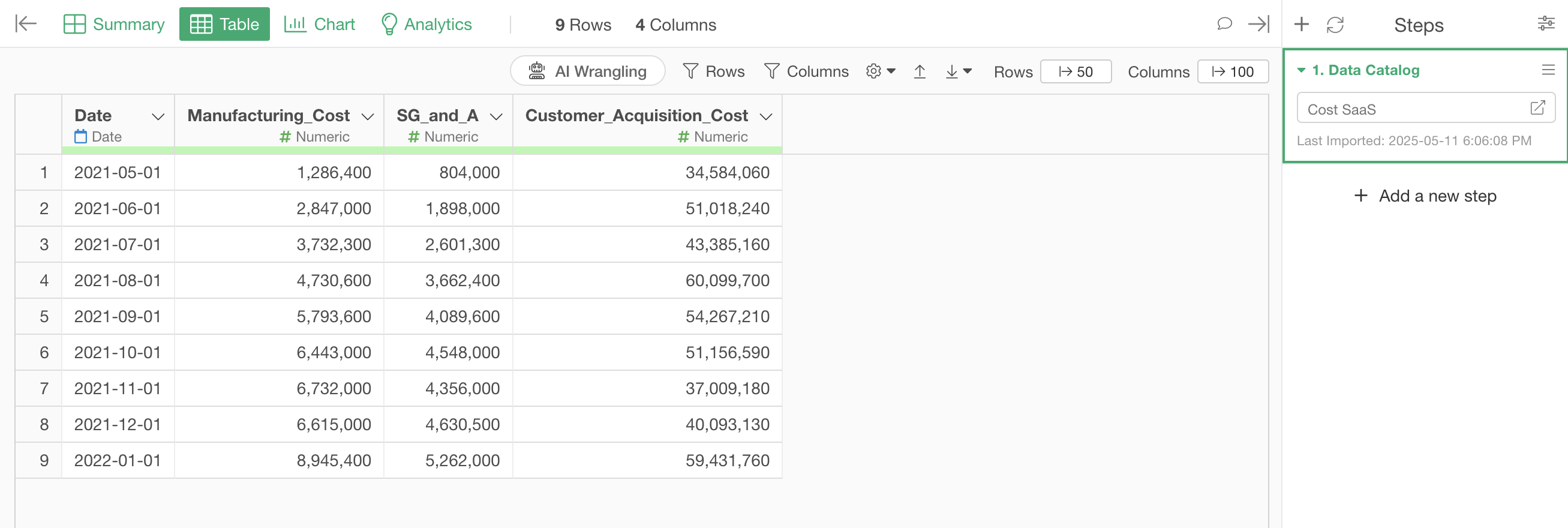Click the Last Imported timestamp text
Image resolution: width=1568 pixels, height=528 pixels.
(1413, 140)
